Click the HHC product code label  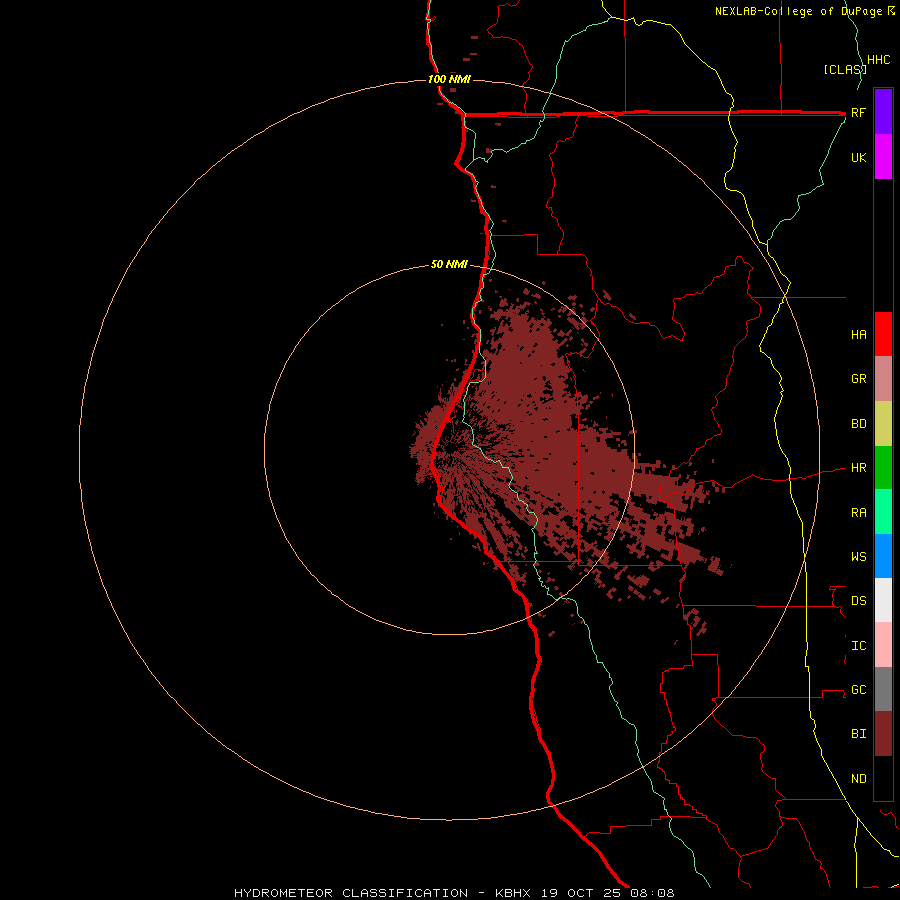click(x=879, y=60)
